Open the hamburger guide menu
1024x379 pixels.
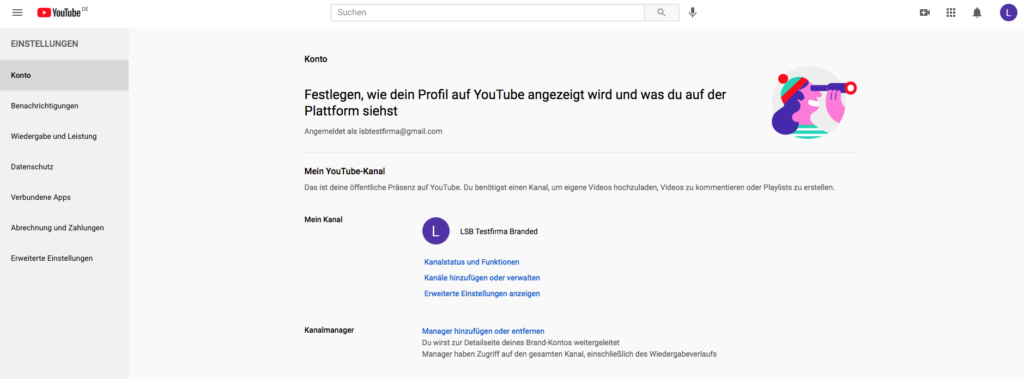17,12
